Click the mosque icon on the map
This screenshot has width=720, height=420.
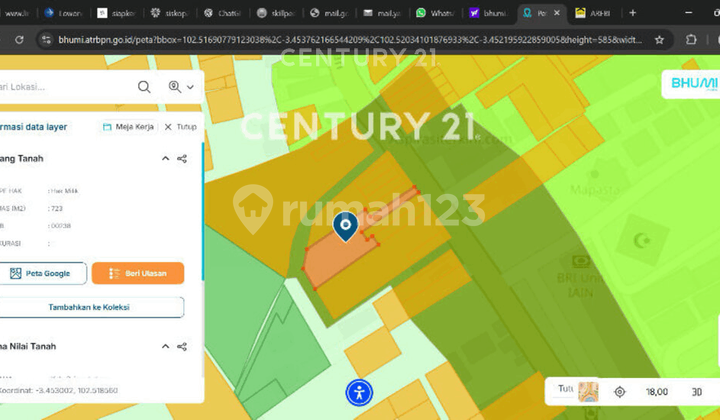coord(641,240)
